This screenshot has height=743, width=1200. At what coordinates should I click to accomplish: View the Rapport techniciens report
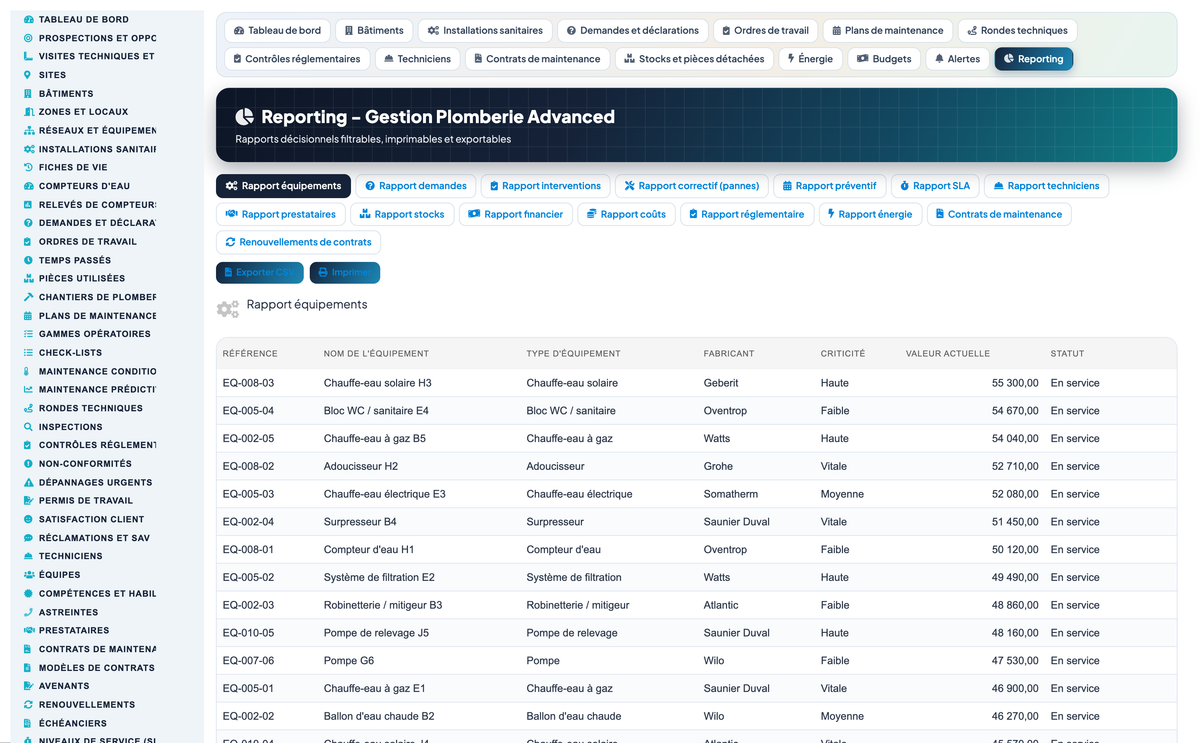1046,186
